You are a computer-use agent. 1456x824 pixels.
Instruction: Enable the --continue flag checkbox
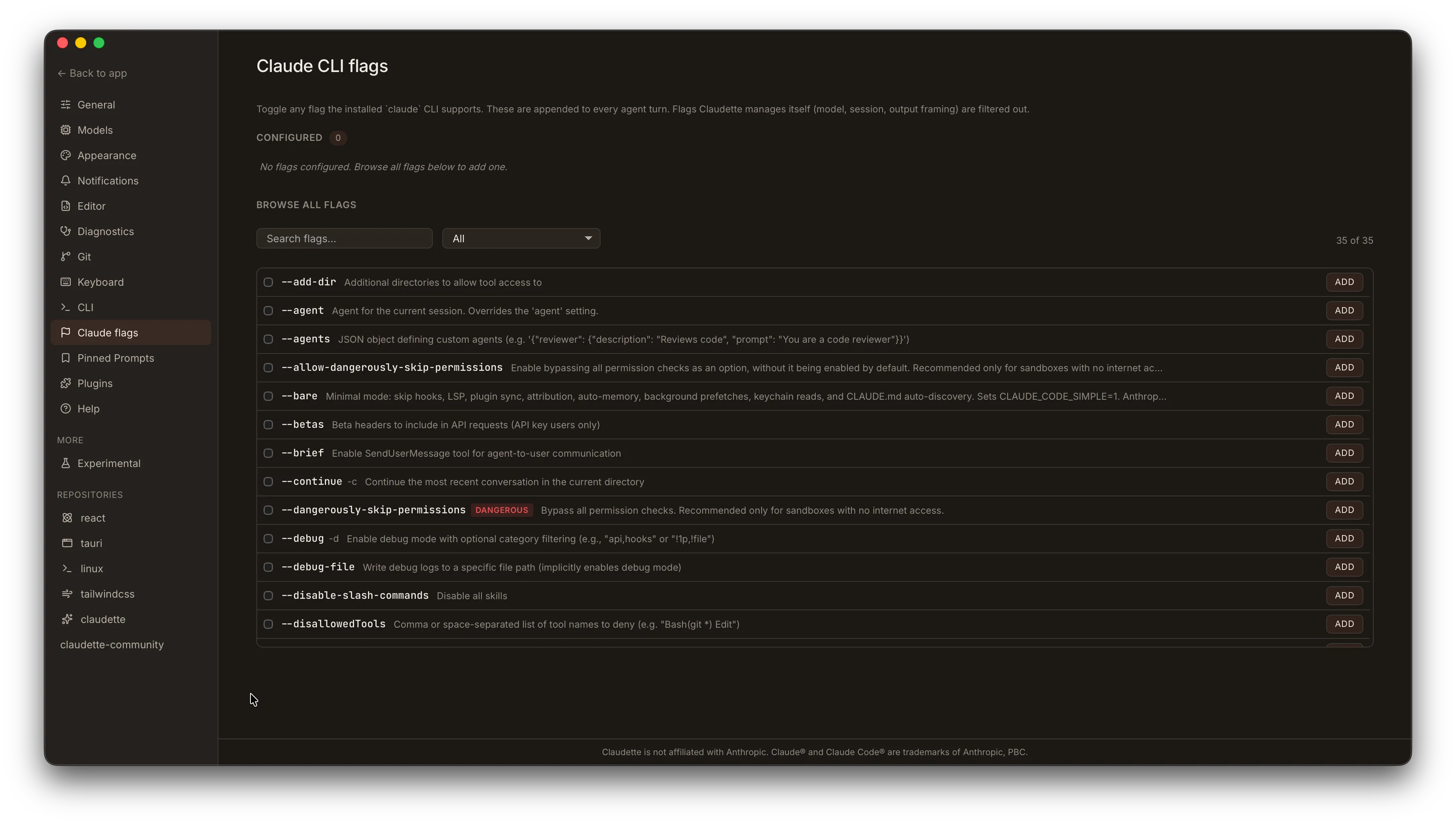pyautogui.click(x=268, y=482)
